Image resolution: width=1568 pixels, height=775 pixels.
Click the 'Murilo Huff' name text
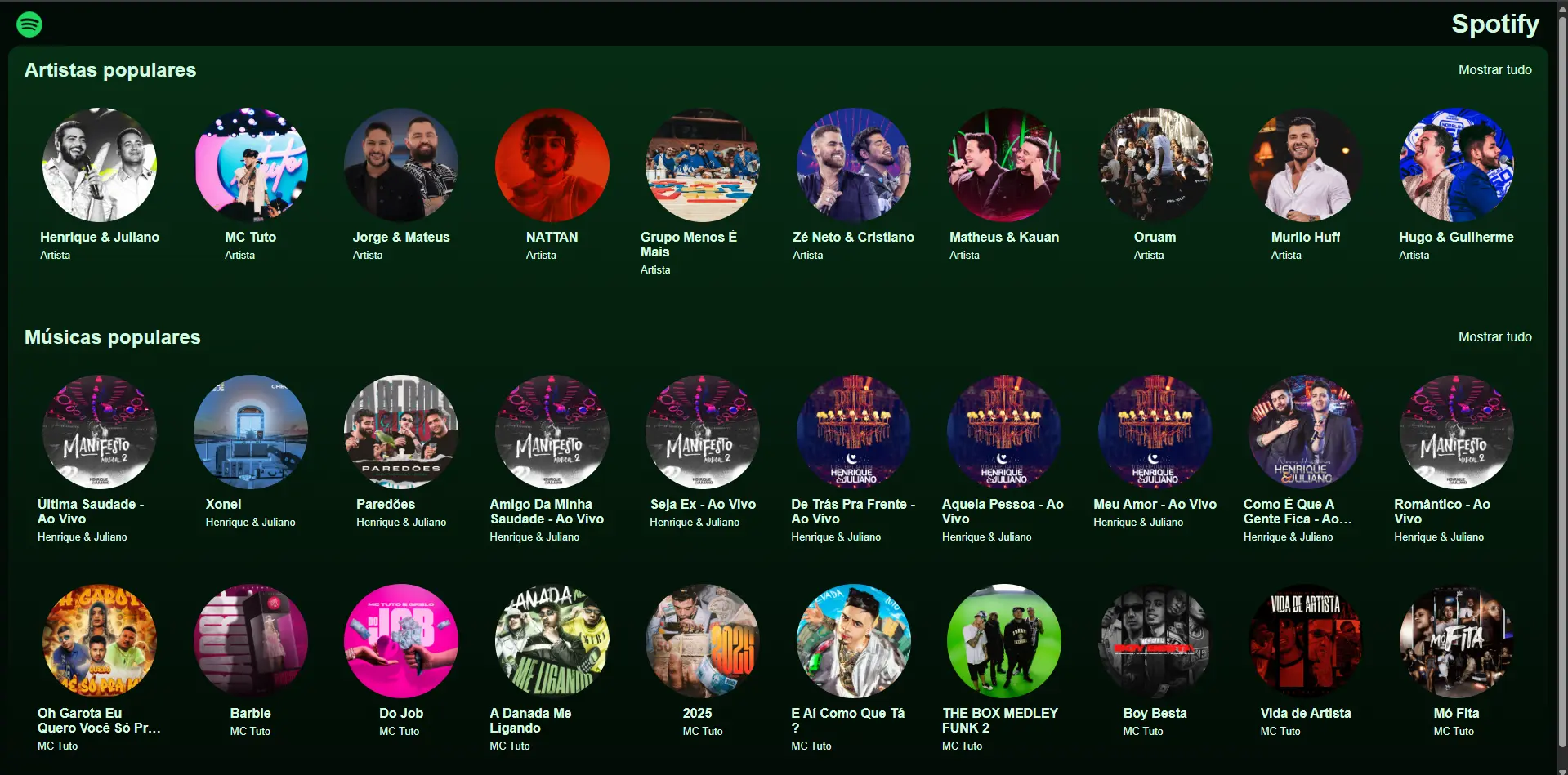tap(1306, 238)
